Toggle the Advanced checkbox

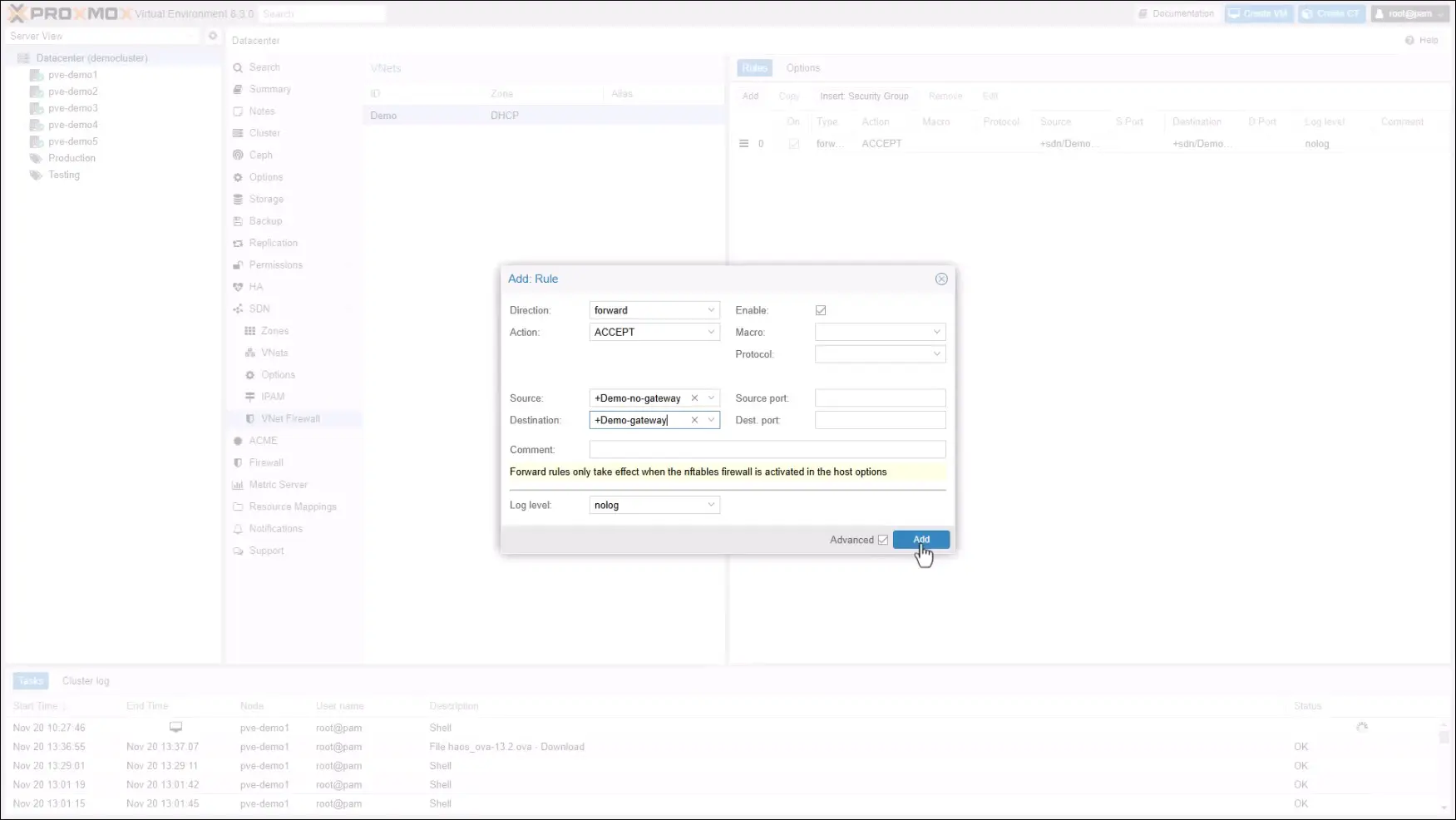pos(883,540)
